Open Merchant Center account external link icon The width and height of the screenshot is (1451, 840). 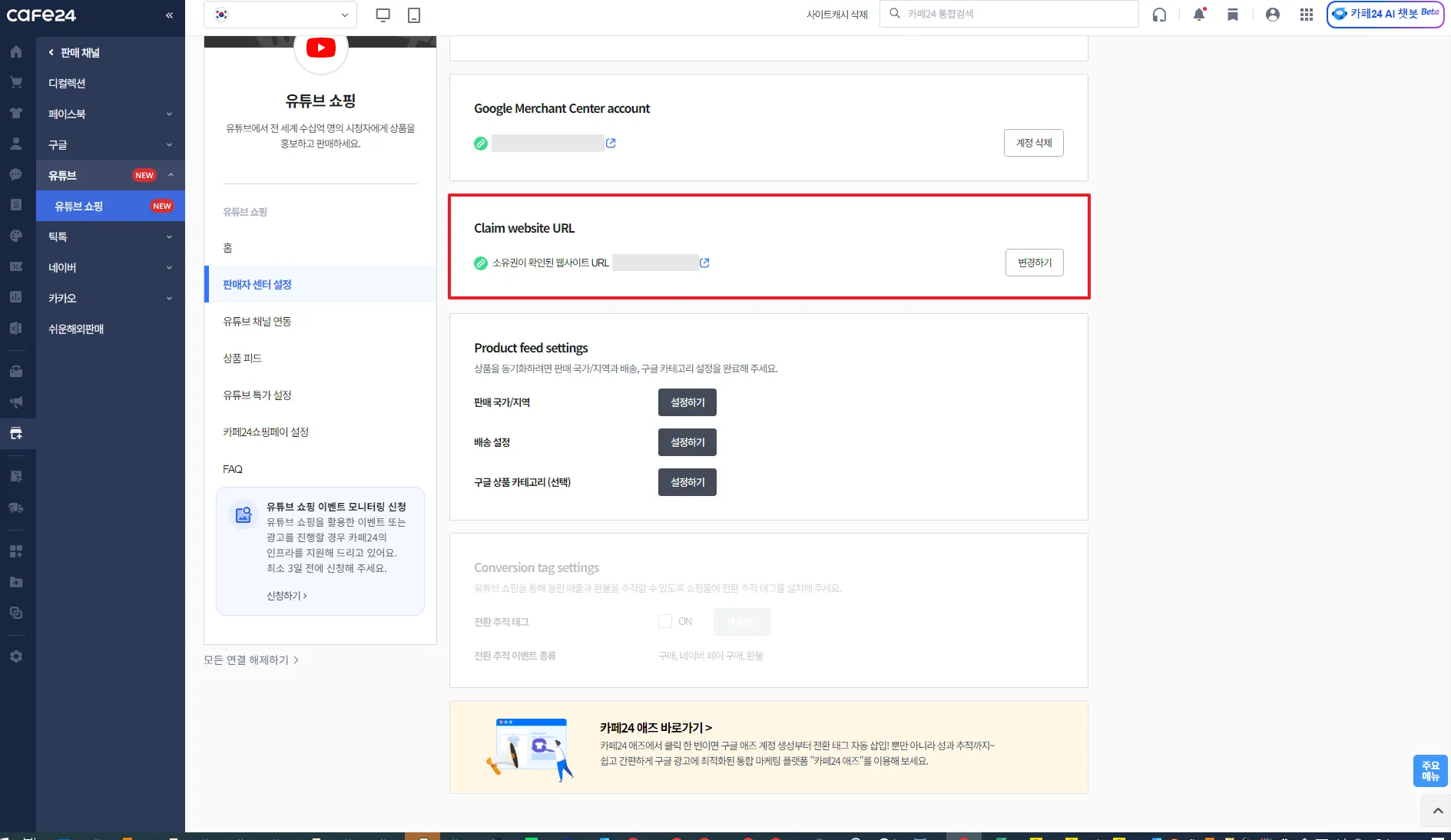611,143
